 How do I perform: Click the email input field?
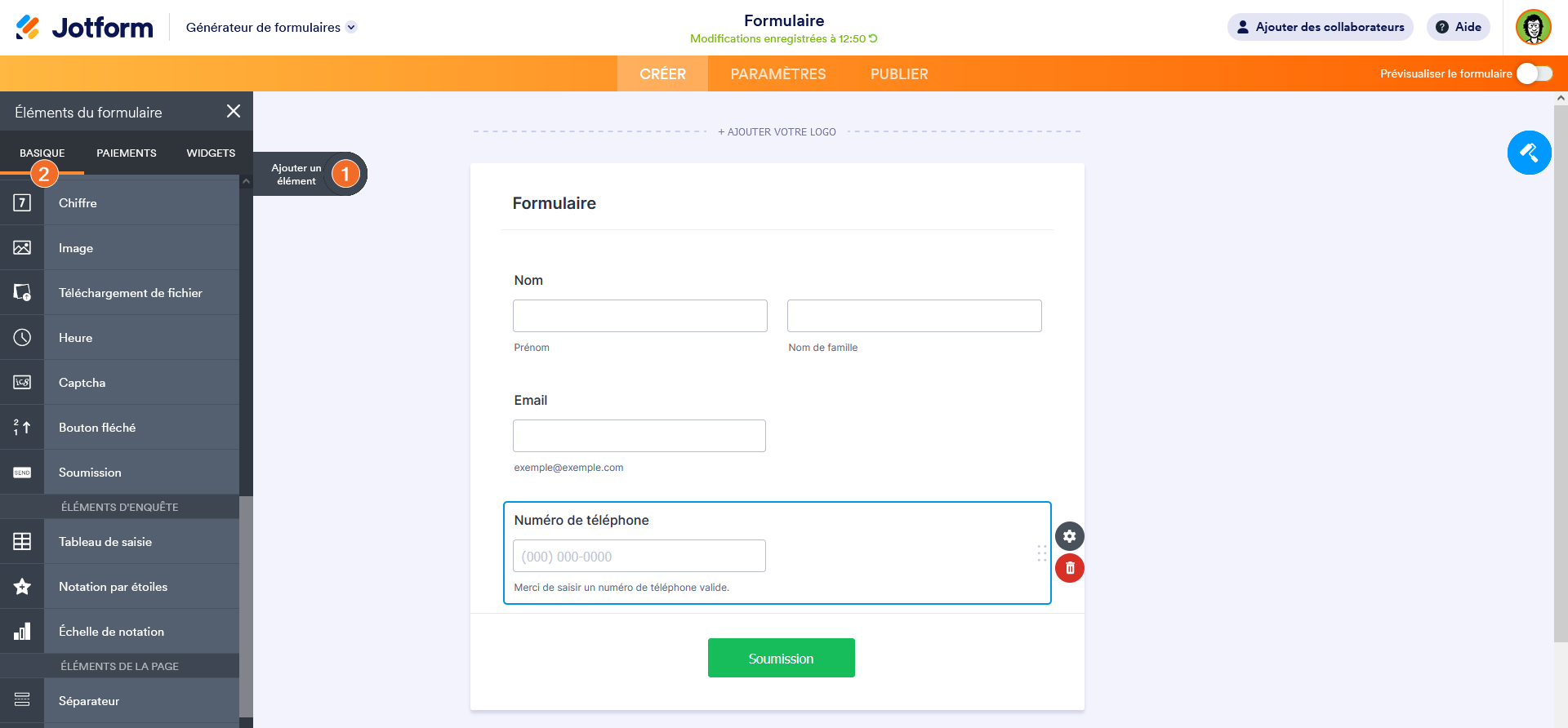[639, 436]
